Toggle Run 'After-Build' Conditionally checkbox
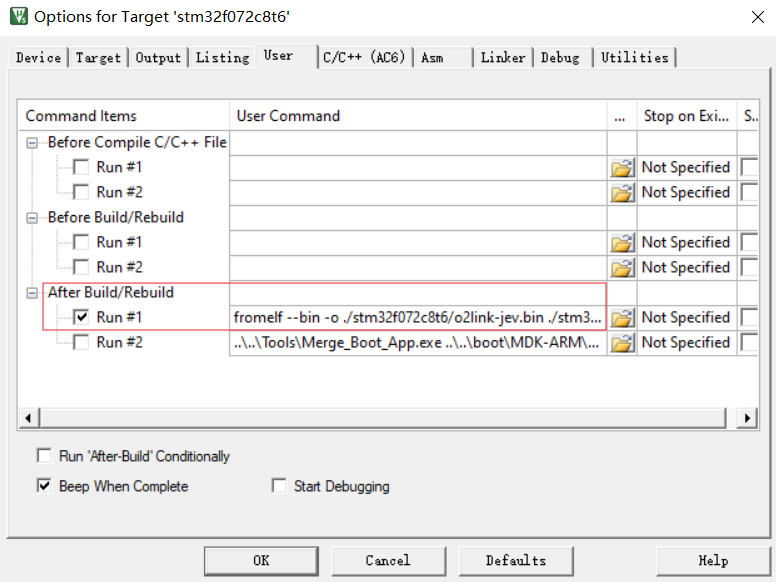The height and width of the screenshot is (582, 776). click(x=45, y=456)
